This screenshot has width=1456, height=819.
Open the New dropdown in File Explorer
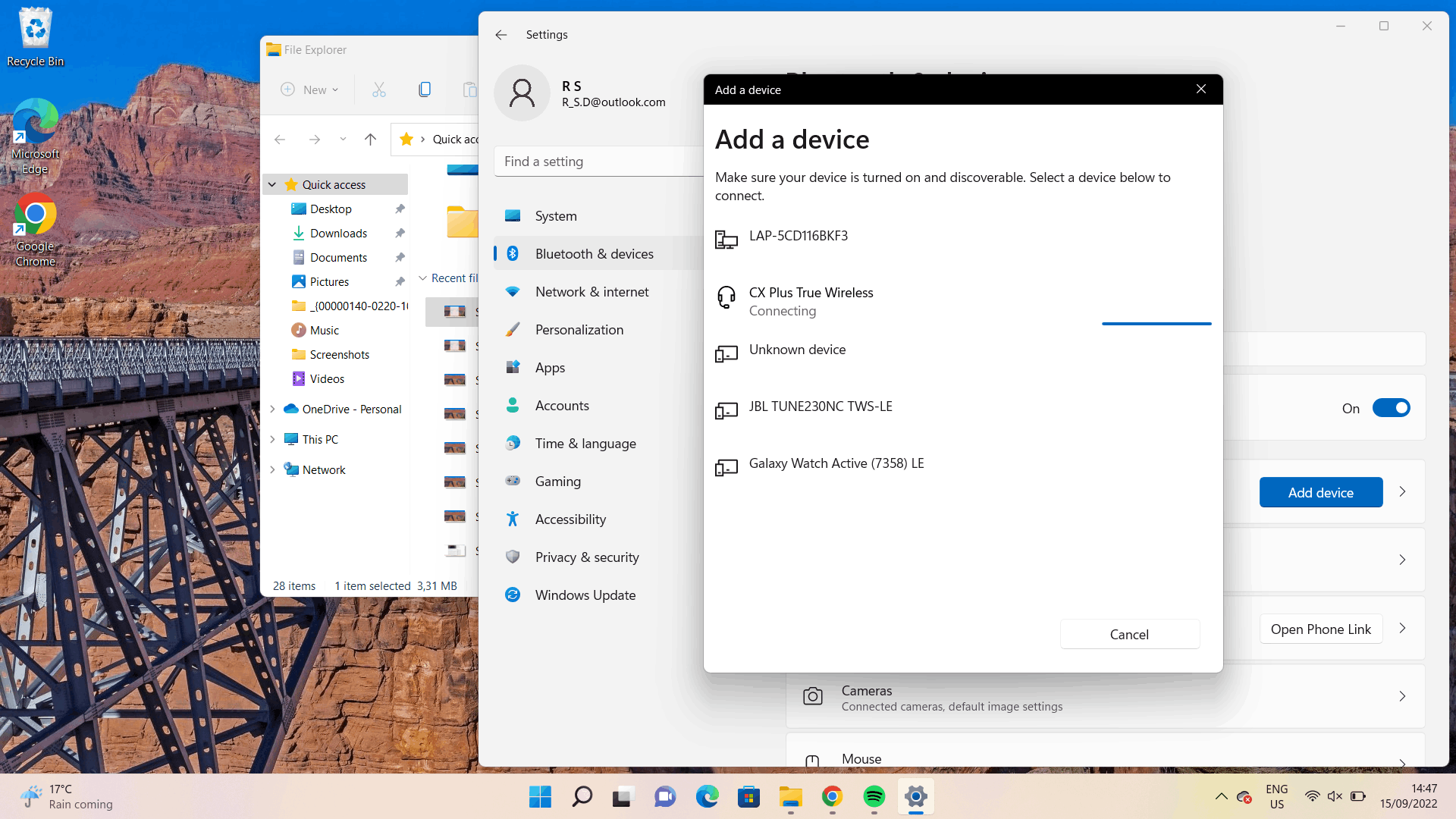[309, 89]
